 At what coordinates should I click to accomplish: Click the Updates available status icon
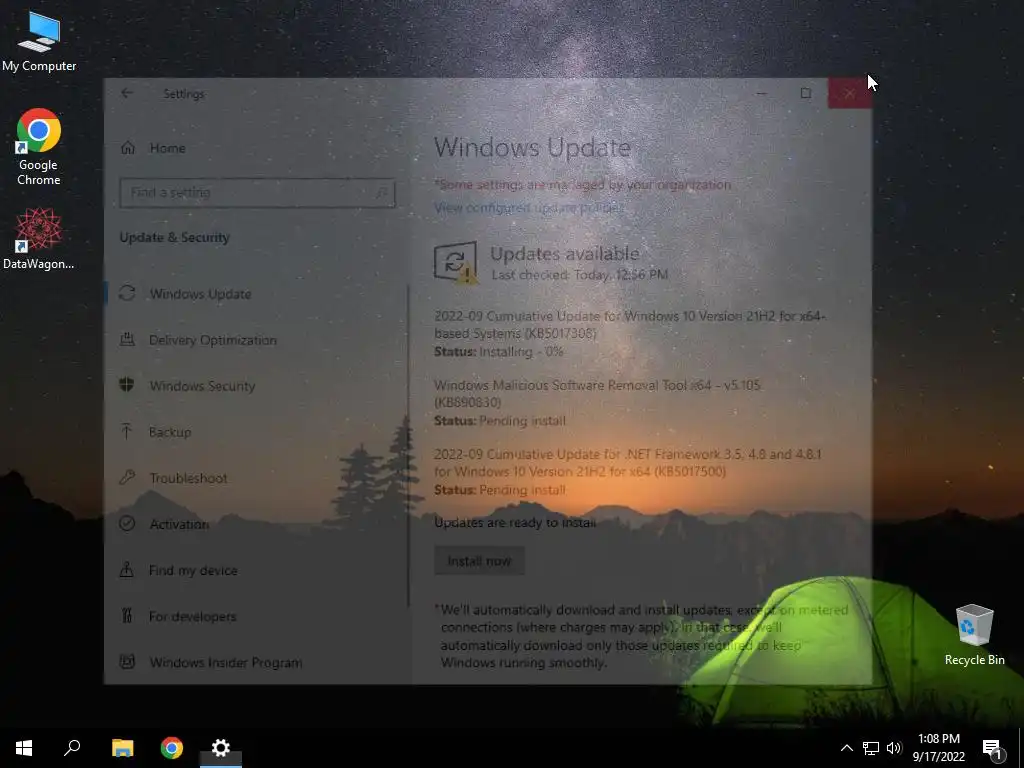click(x=456, y=263)
